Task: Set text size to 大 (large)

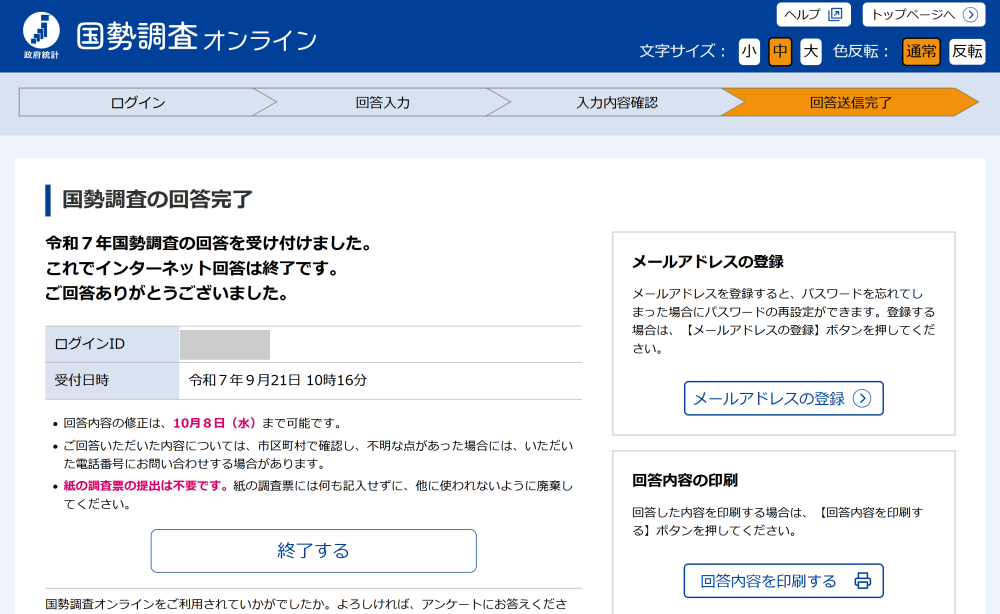Action: click(x=811, y=51)
